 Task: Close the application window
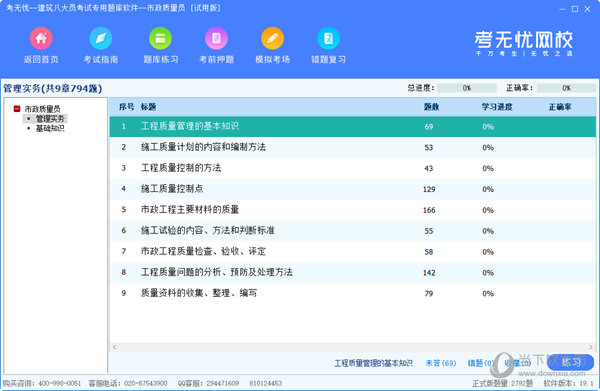coord(587,9)
